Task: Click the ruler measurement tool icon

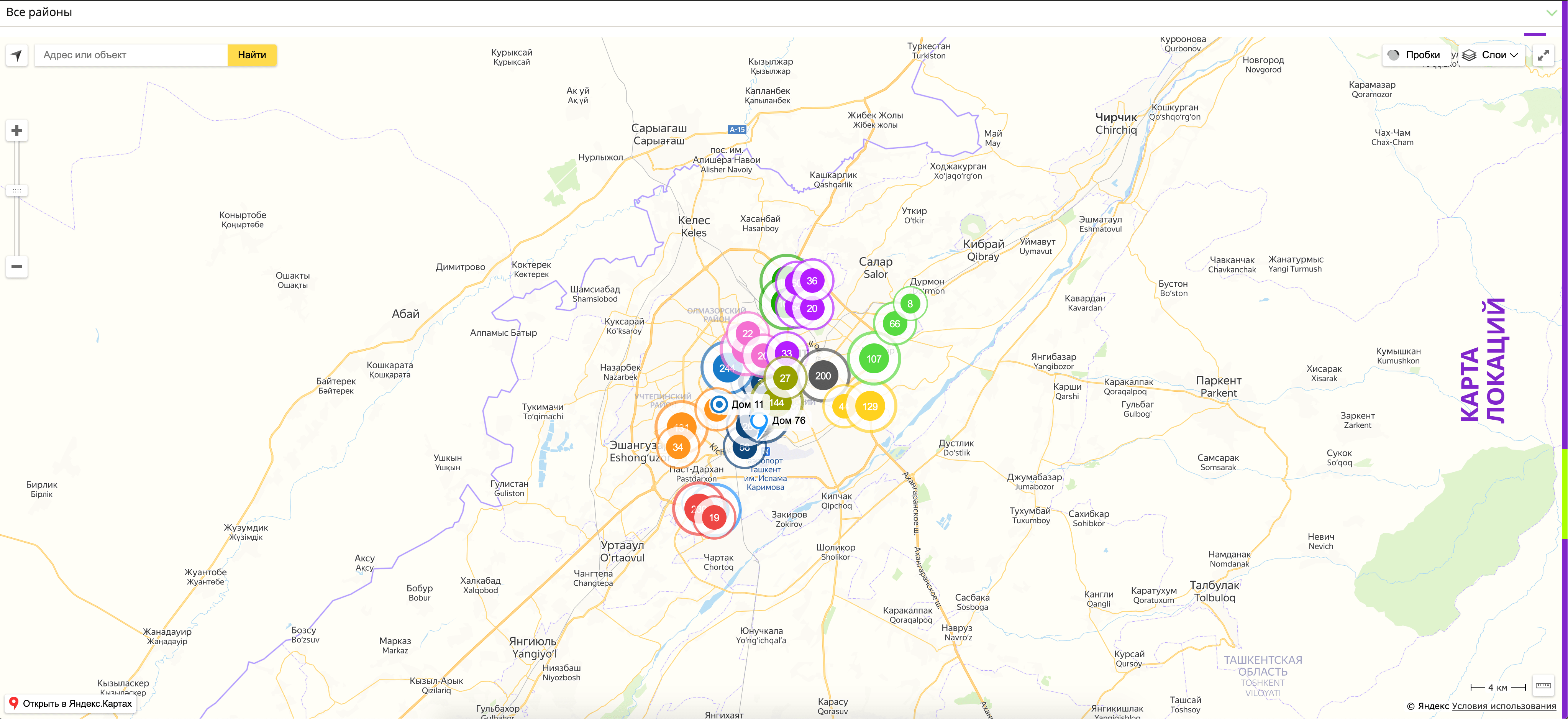Action: click(1543, 686)
